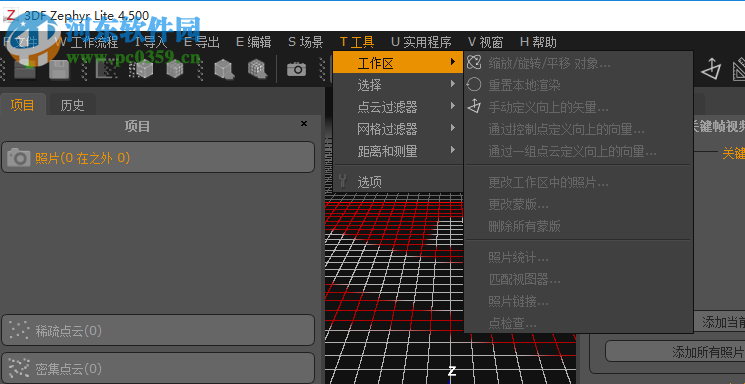Open the V 视窗 menu

point(485,42)
